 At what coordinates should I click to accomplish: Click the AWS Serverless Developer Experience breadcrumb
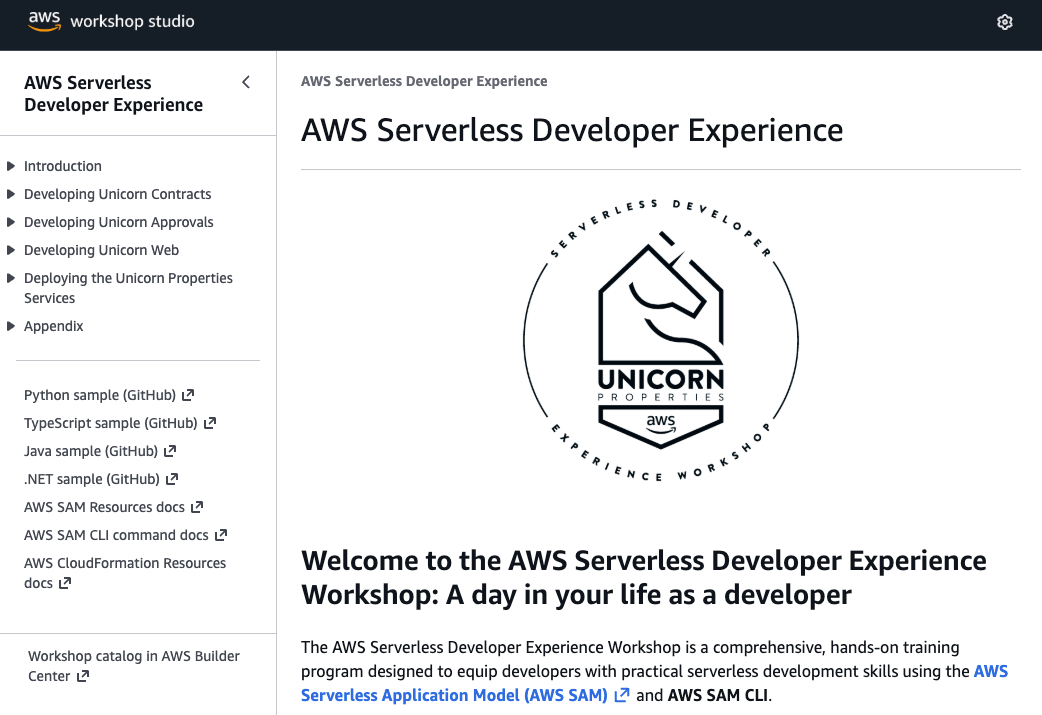tap(424, 81)
